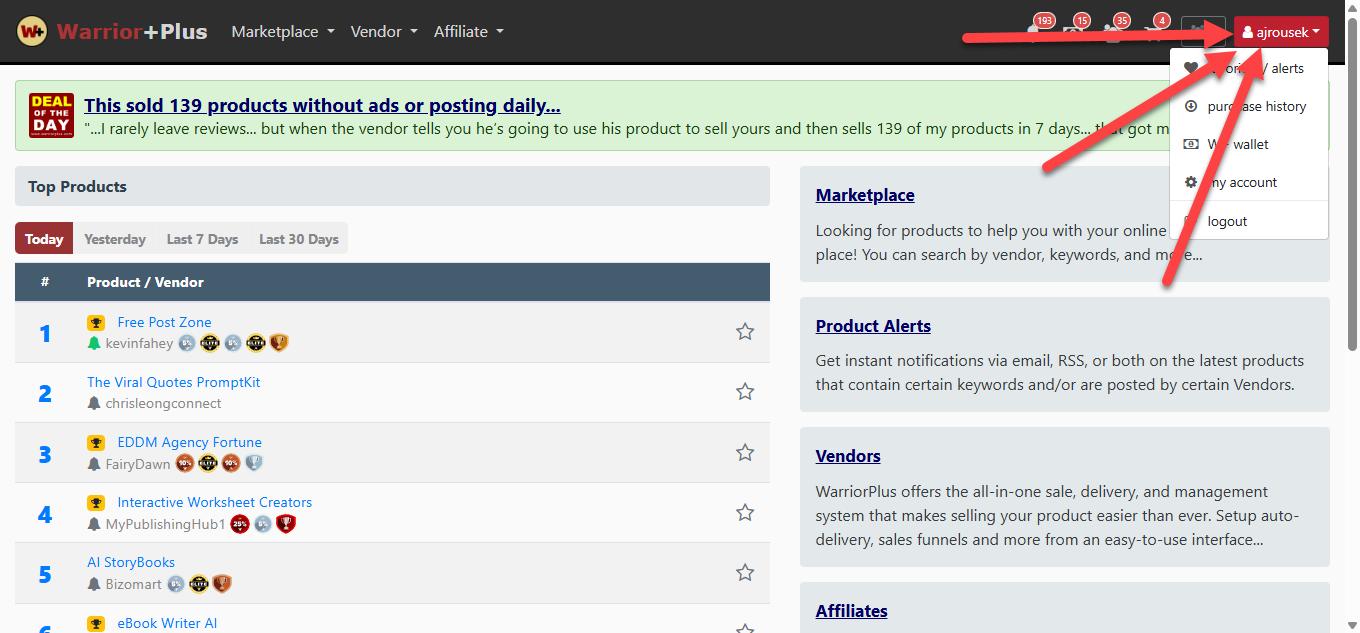Choose wallet from the user menu
This screenshot has height=633, width=1360.
click(x=1249, y=144)
